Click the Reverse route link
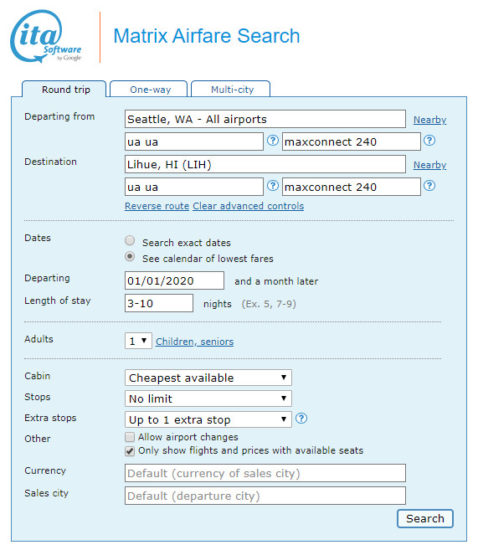 (x=157, y=206)
